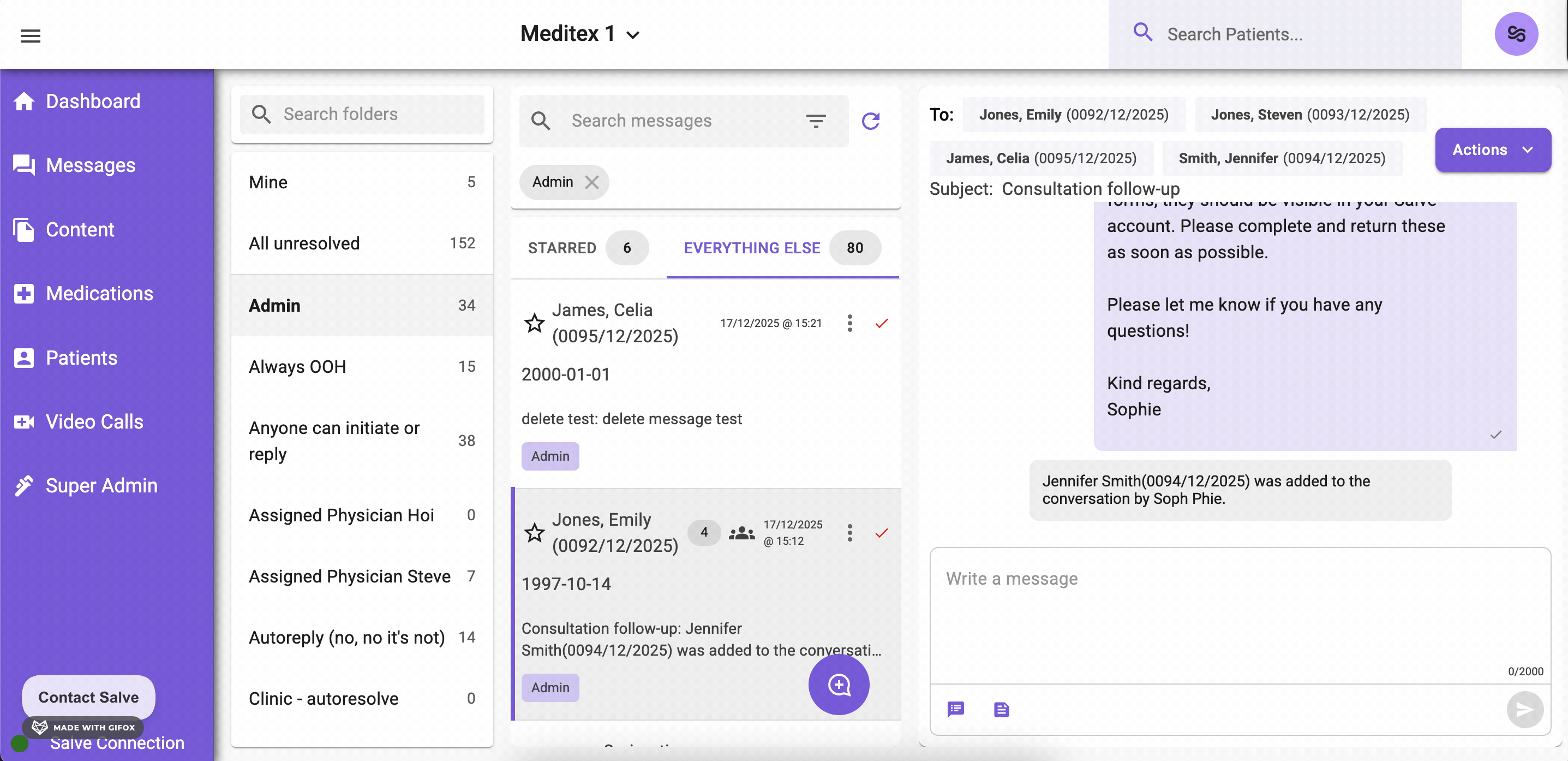This screenshot has height=761, width=1568.
Task: Open the user profile avatar icon
Action: point(1516,34)
